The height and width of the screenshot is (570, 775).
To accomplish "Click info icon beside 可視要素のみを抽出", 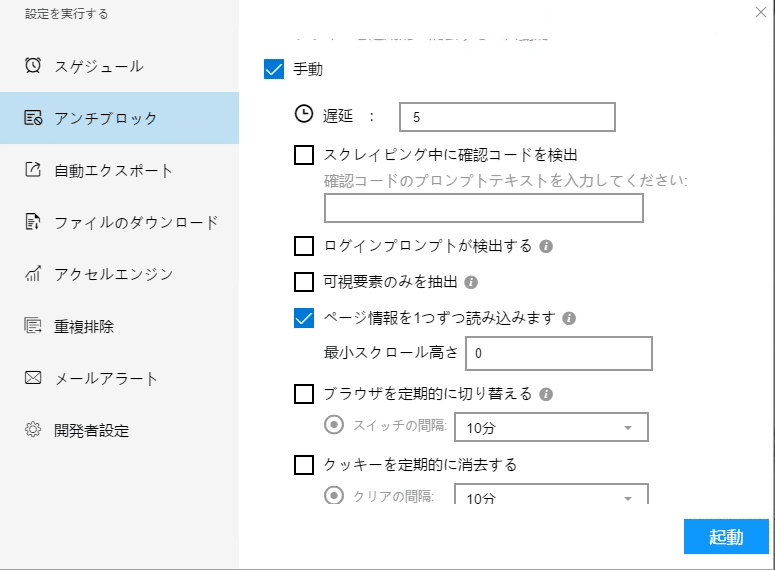I will coord(471,282).
